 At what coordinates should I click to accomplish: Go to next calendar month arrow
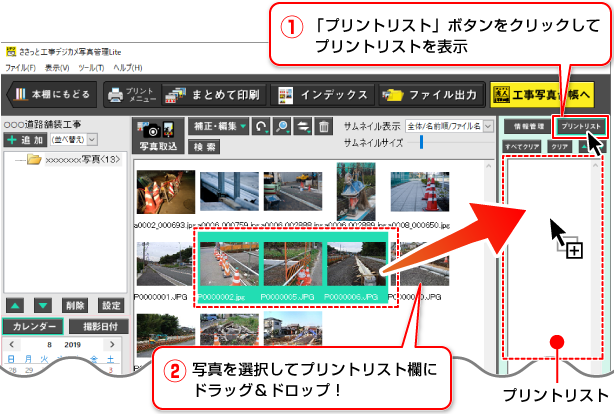pos(112,345)
